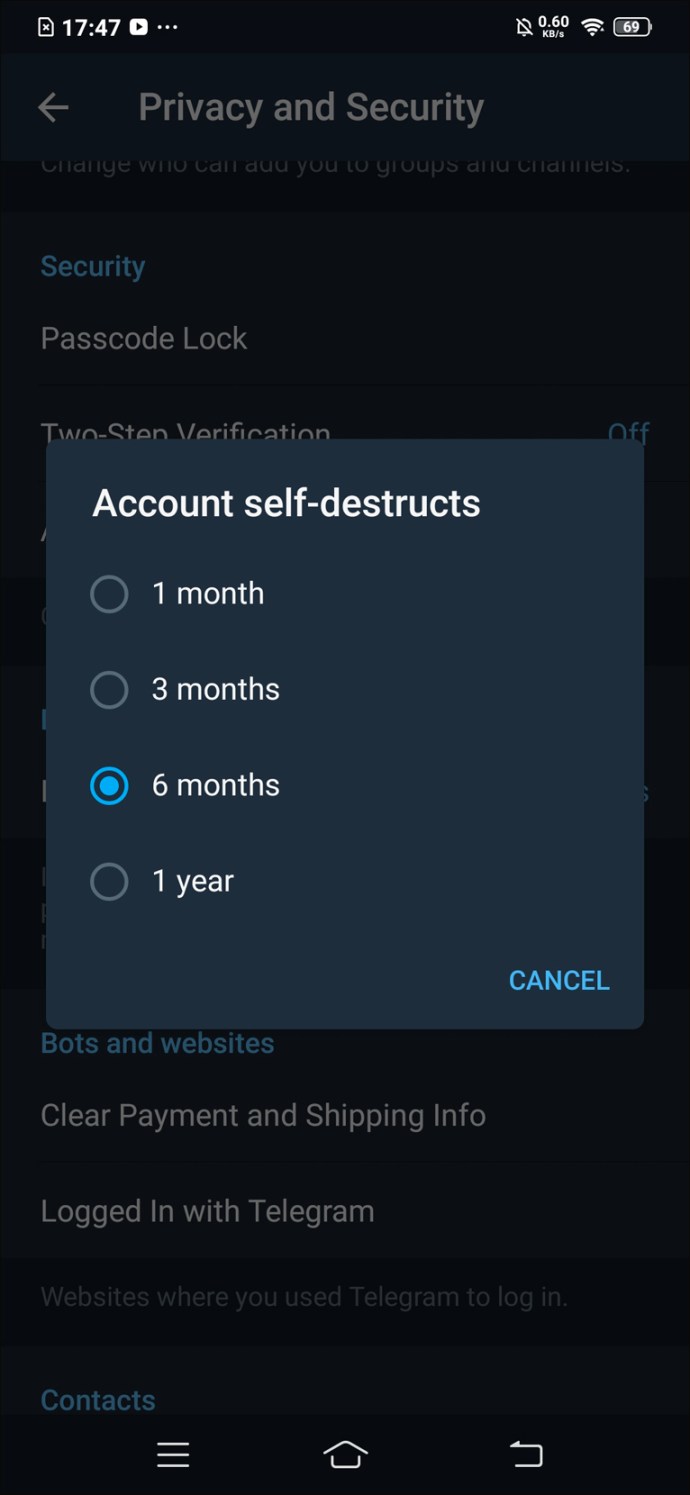
Task: Tap the muted notifications bell icon
Action: (x=524, y=28)
